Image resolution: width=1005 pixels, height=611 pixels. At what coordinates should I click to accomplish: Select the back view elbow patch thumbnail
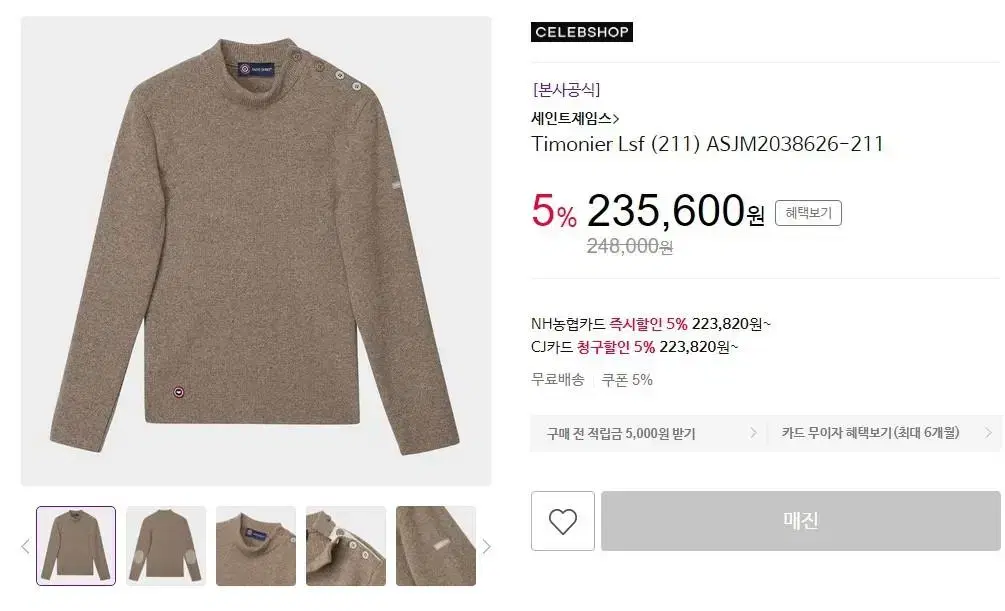pos(166,546)
